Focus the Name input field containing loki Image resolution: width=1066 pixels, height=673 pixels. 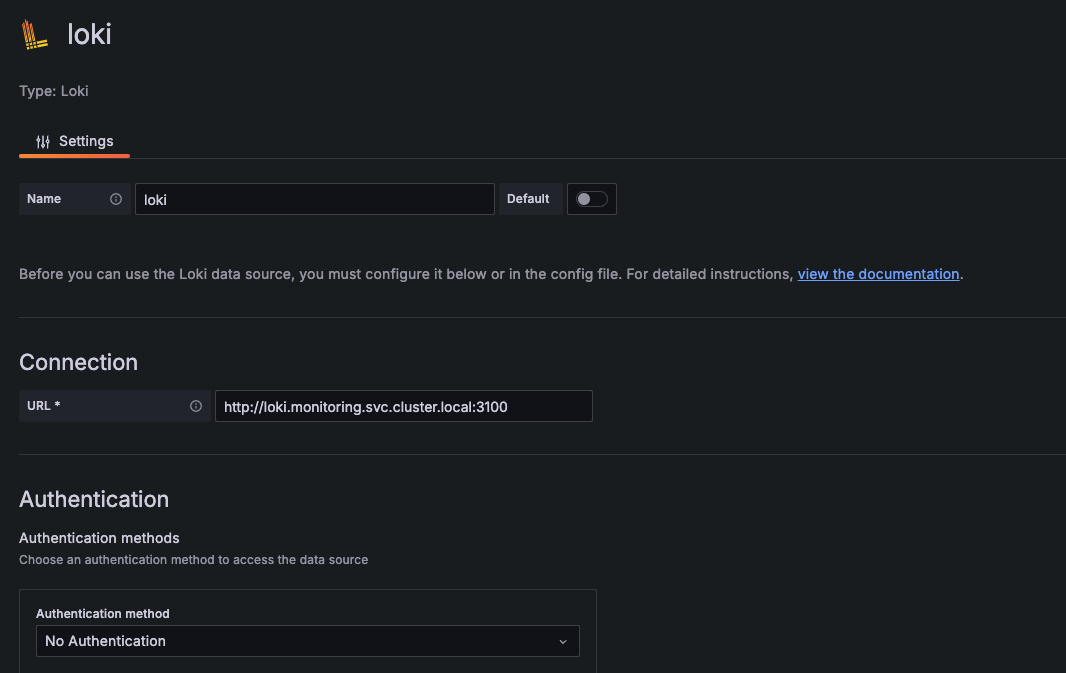(x=315, y=199)
